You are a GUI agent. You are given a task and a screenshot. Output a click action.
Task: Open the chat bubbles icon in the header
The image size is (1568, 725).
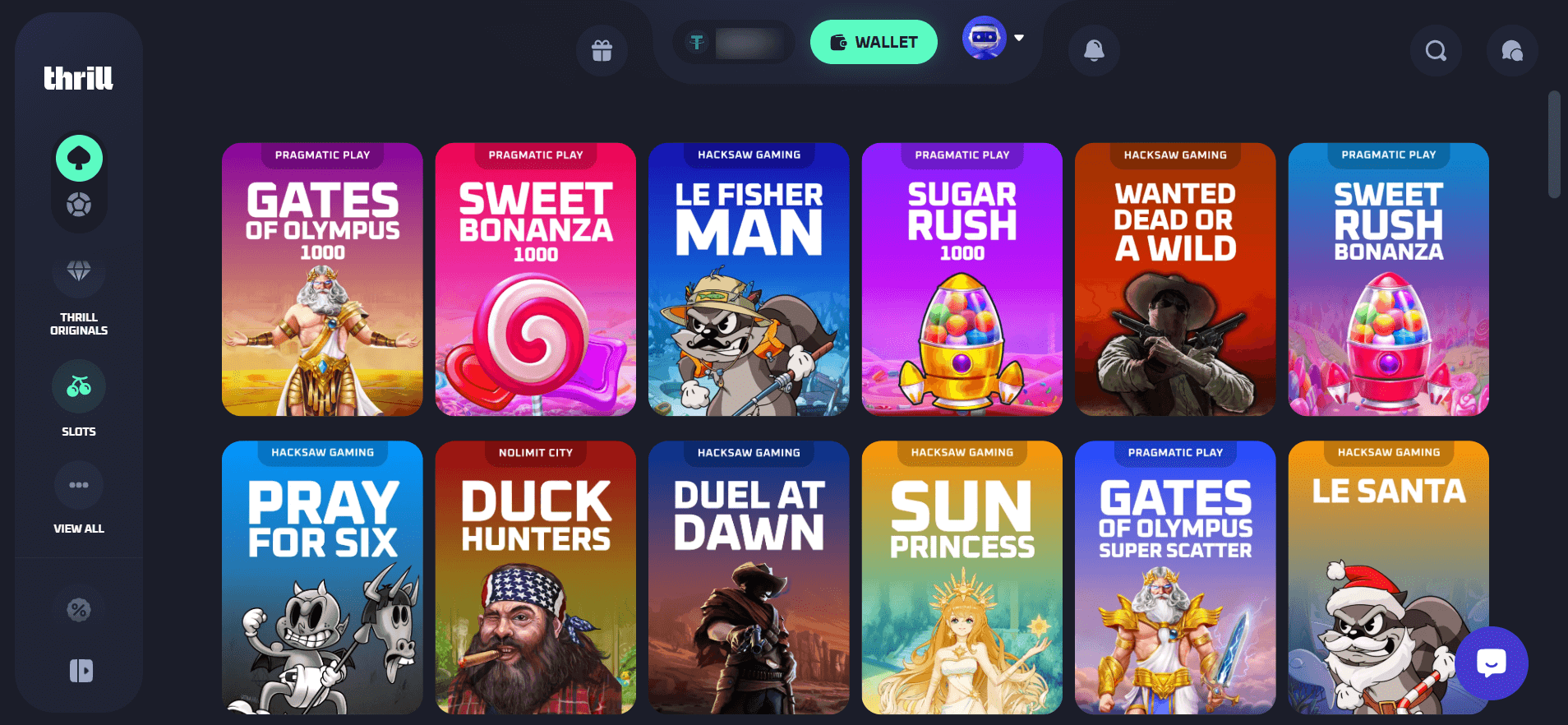[1512, 51]
